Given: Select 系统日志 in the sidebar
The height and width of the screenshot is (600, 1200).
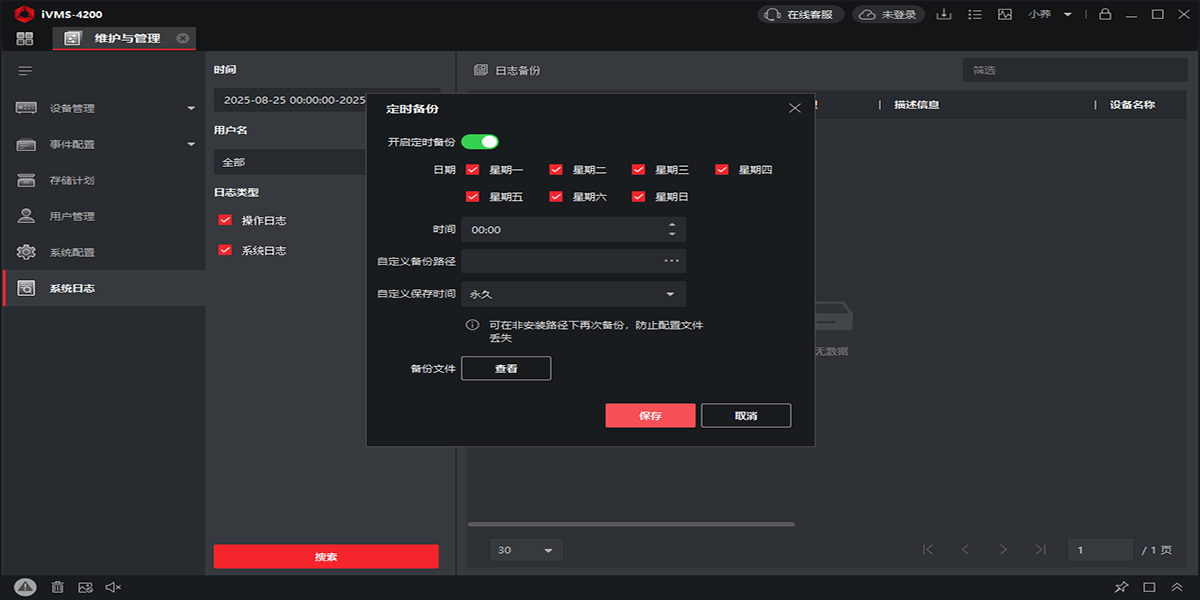Looking at the screenshot, I should point(103,288).
